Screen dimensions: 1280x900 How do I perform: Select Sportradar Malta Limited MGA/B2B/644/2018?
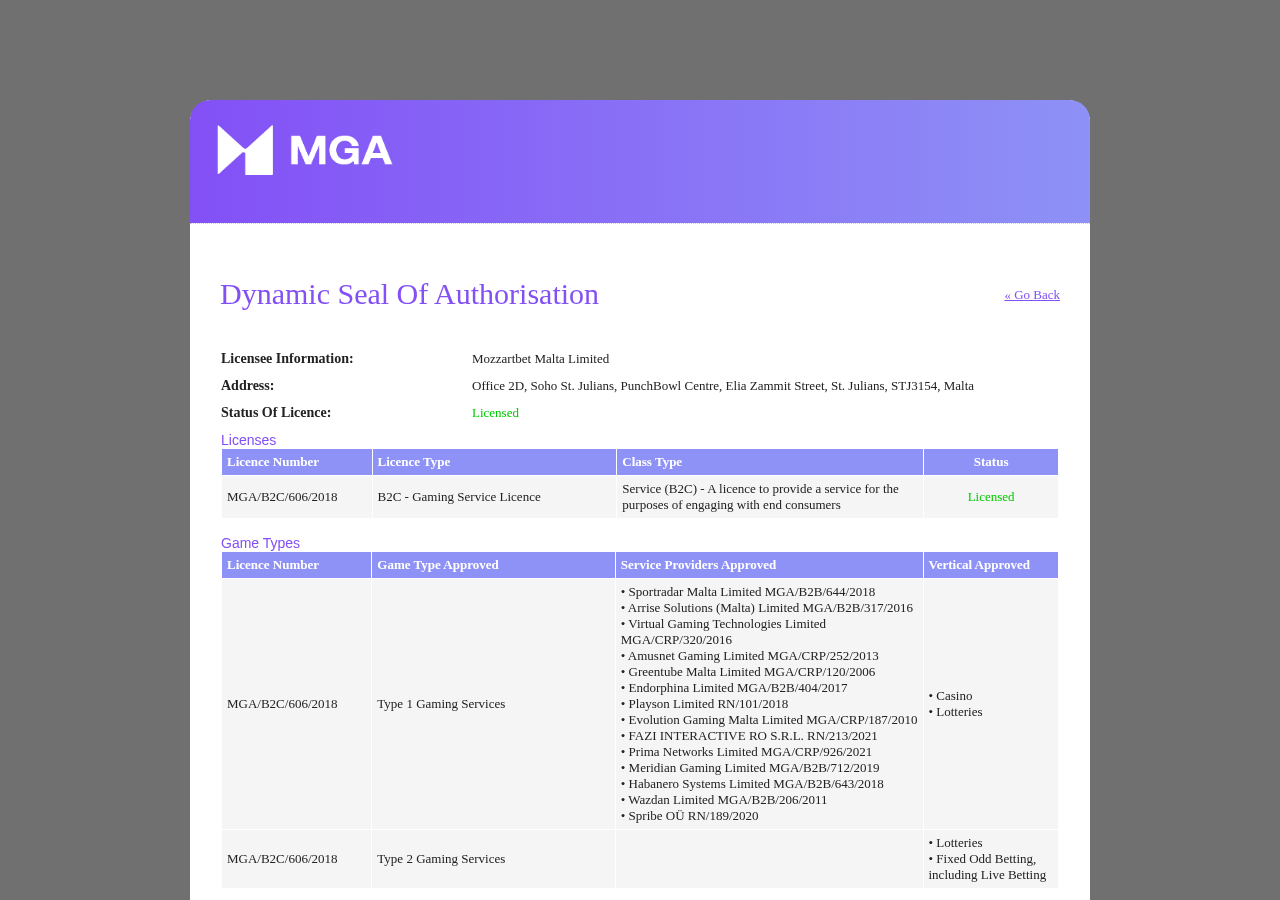click(748, 592)
